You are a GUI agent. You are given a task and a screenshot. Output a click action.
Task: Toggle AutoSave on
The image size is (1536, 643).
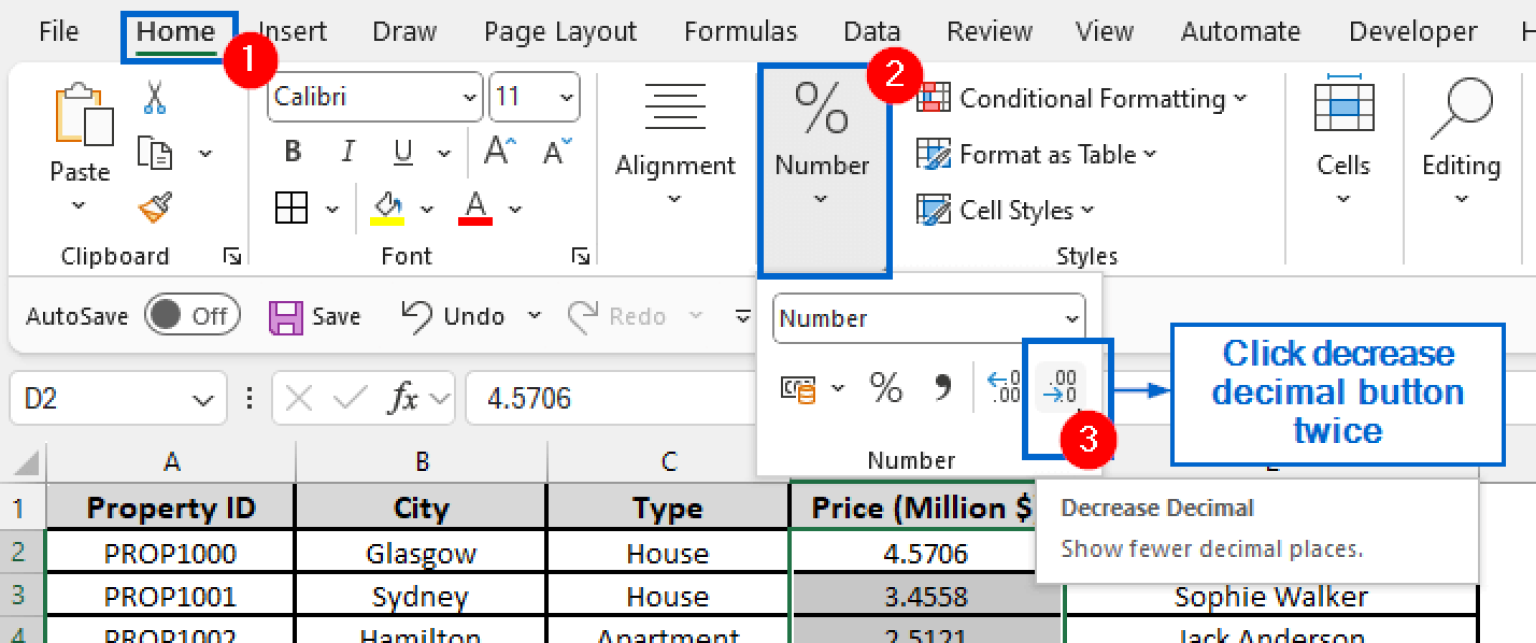193,315
